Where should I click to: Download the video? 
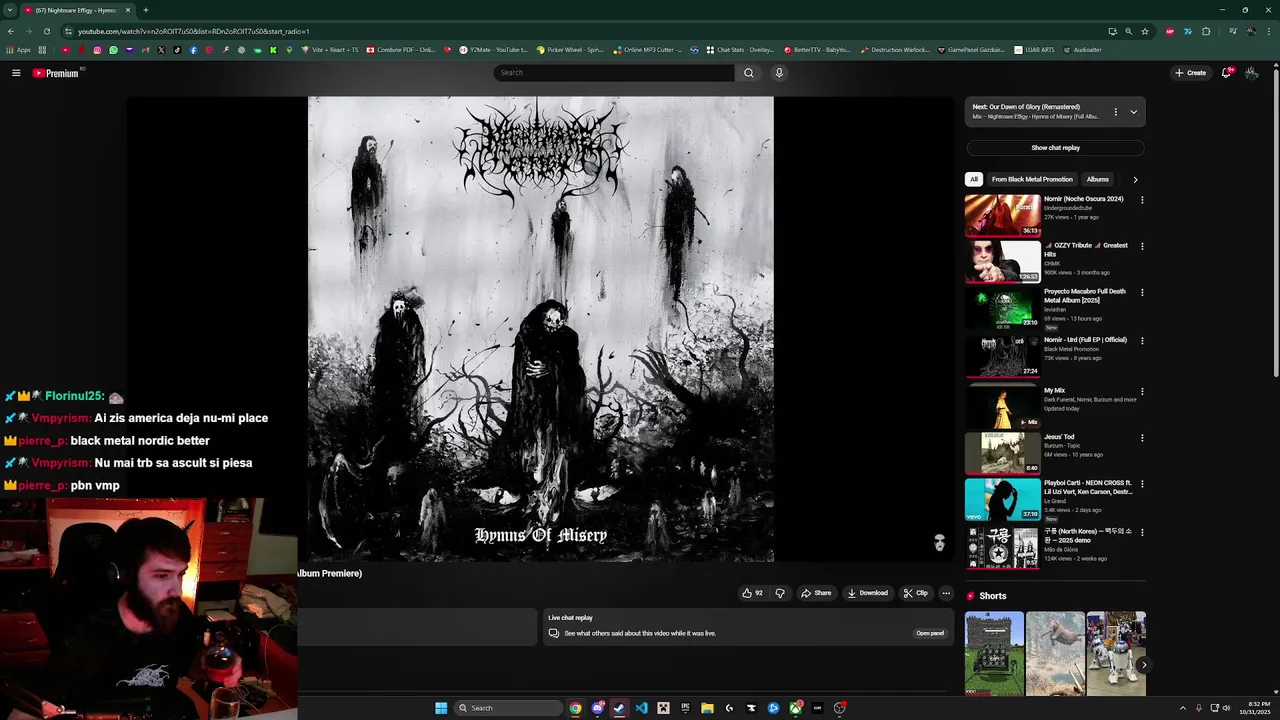click(x=867, y=593)
